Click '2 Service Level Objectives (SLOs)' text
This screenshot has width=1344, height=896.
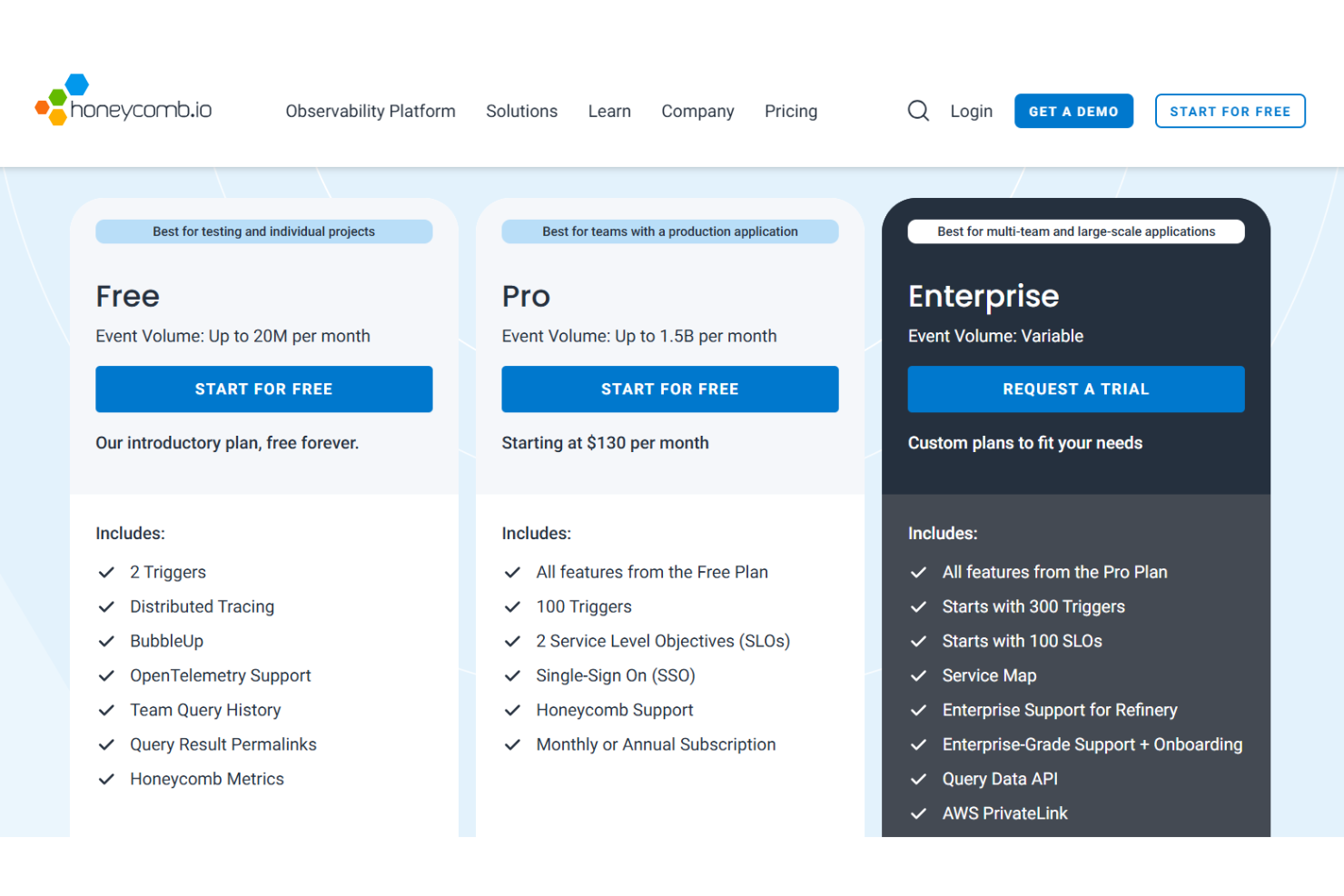(x=663, y=641)
